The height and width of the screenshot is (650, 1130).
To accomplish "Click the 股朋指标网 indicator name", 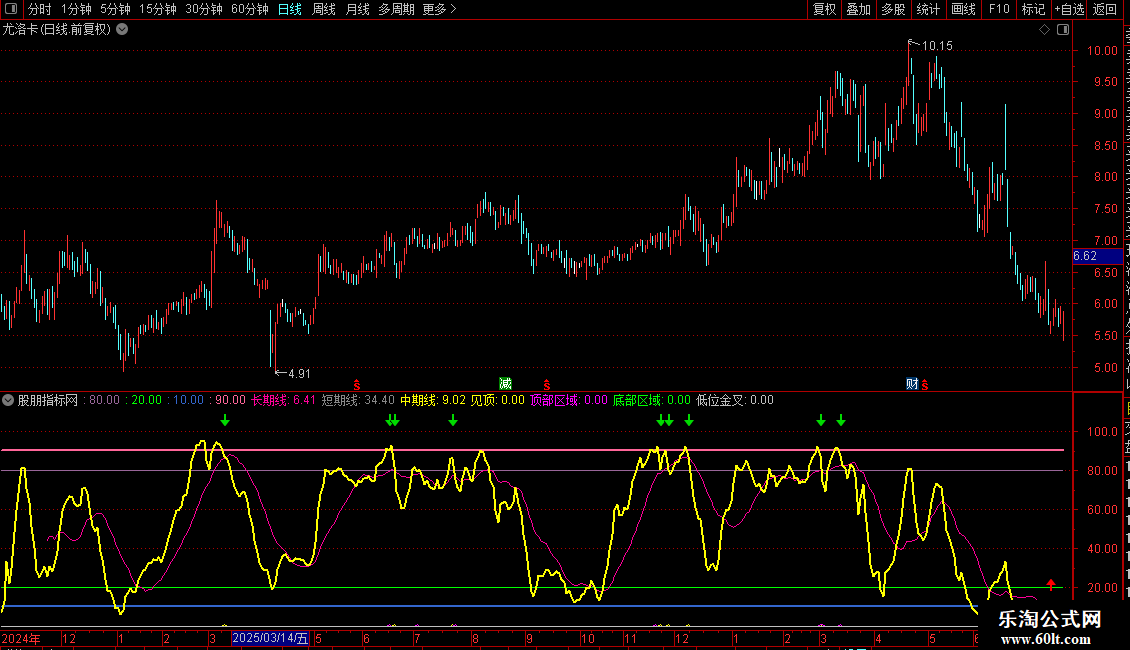I will (48, 400).
